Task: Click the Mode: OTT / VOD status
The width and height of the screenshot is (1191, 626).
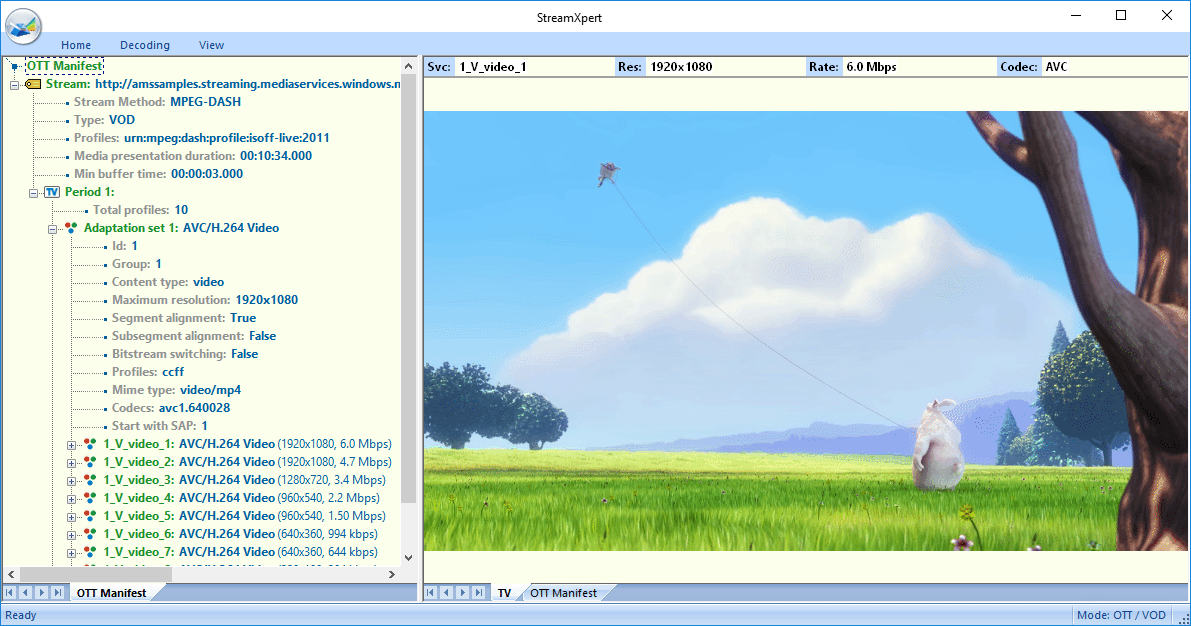Action: pos(1121,615)
